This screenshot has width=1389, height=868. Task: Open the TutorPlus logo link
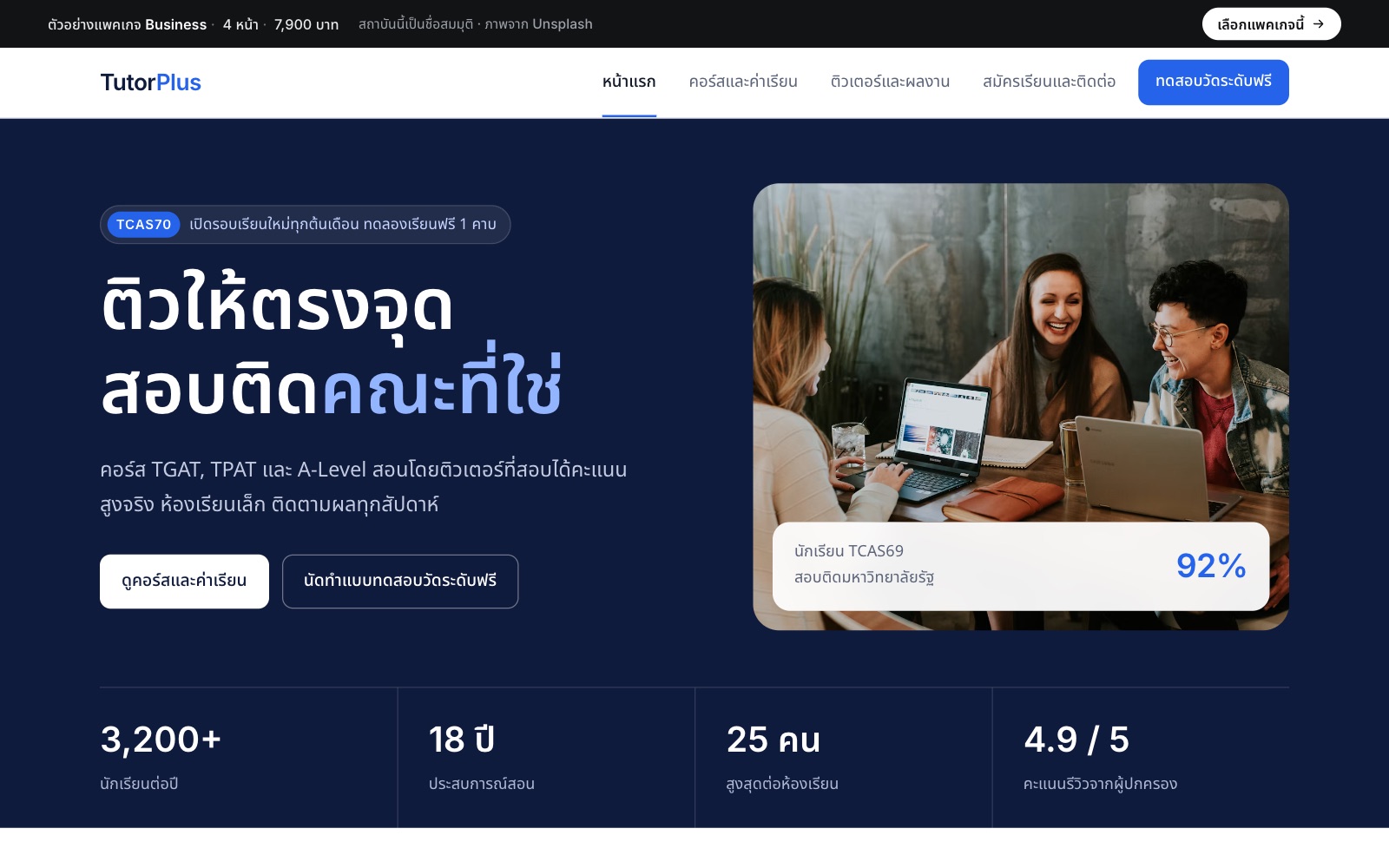(x=150, y=82)
